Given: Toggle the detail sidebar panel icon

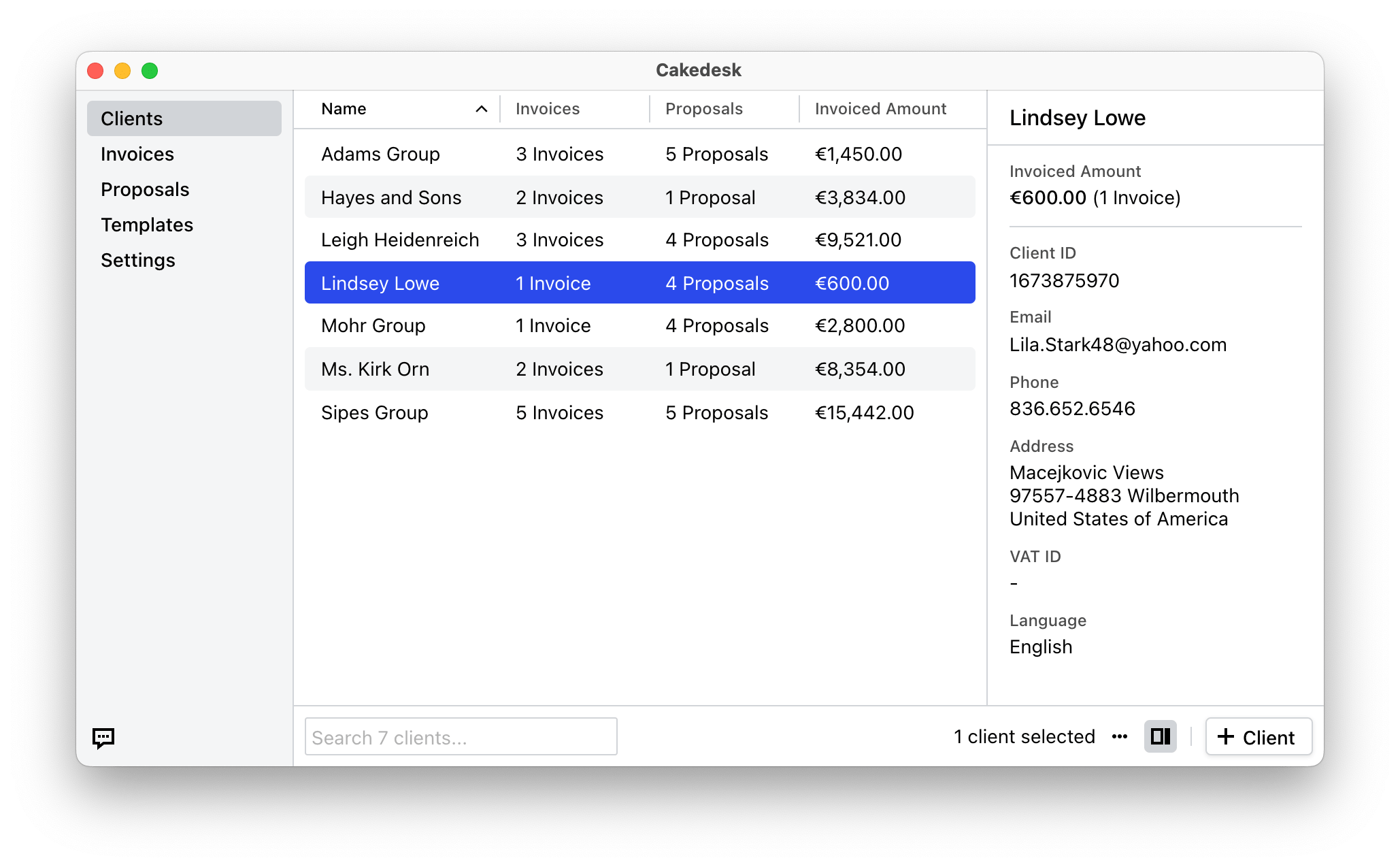Looking at the screenshot, I should pos(1160,737).
